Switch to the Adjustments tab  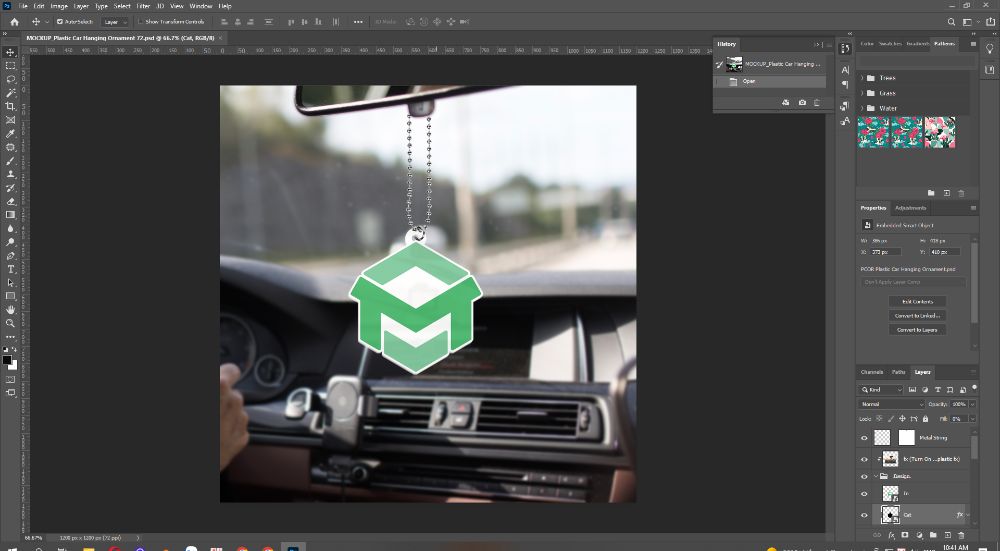coord(910,208)
